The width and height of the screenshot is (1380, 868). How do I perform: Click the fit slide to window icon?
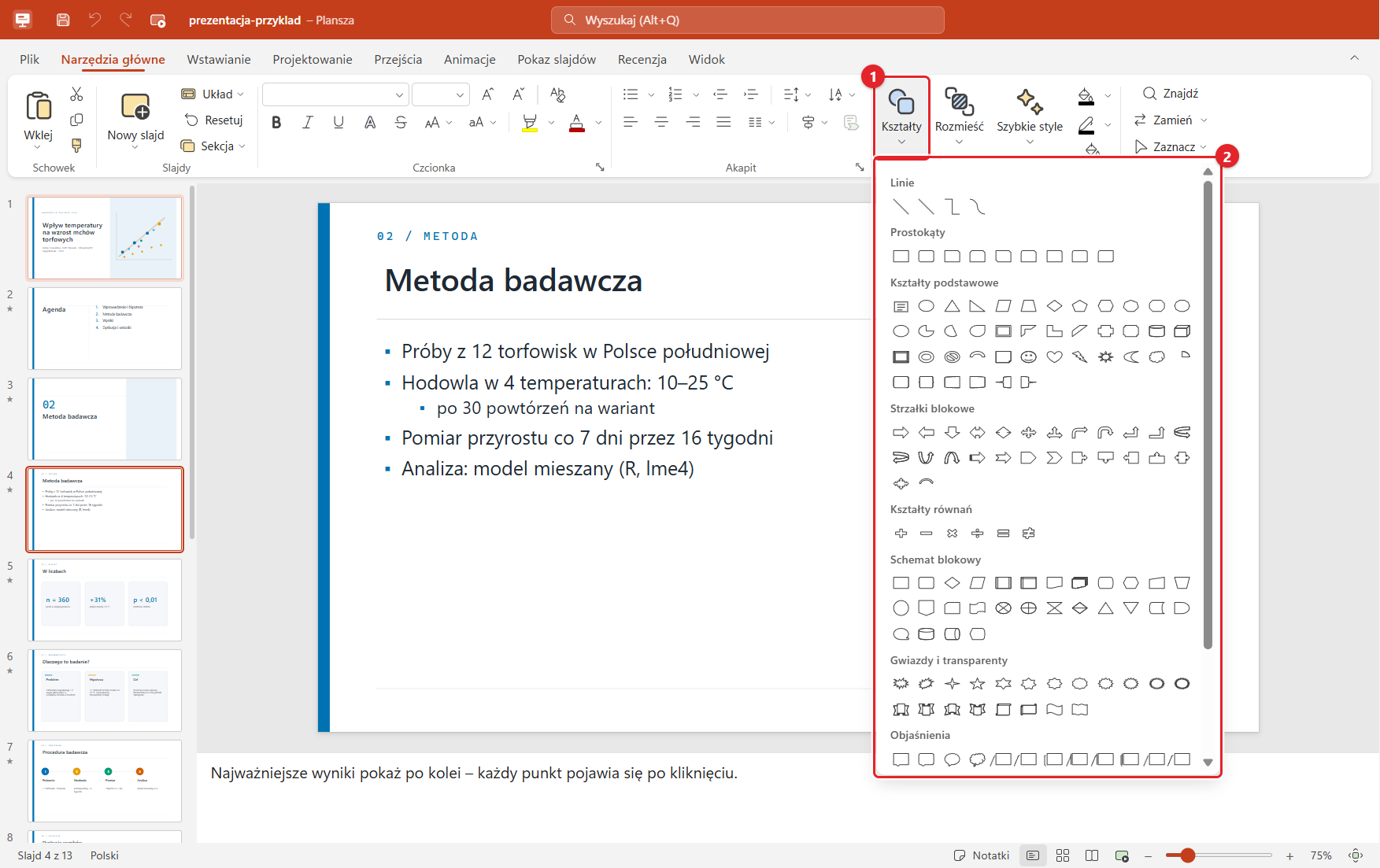click(x=1356, y=855)
